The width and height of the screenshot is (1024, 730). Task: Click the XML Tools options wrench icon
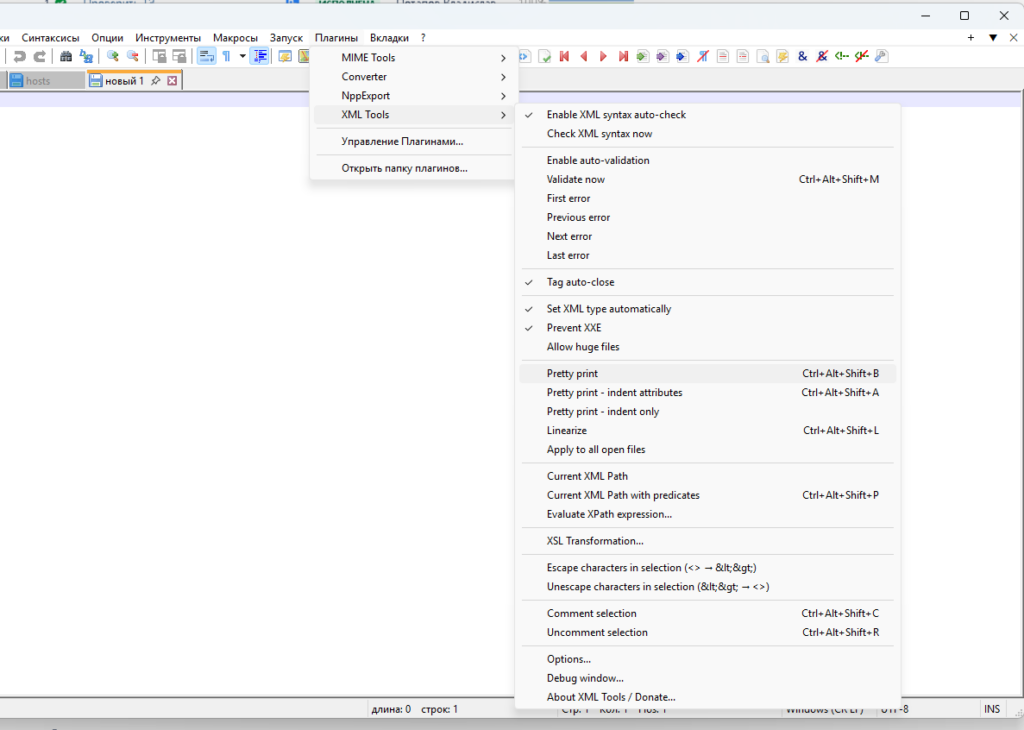pos(880,56)
